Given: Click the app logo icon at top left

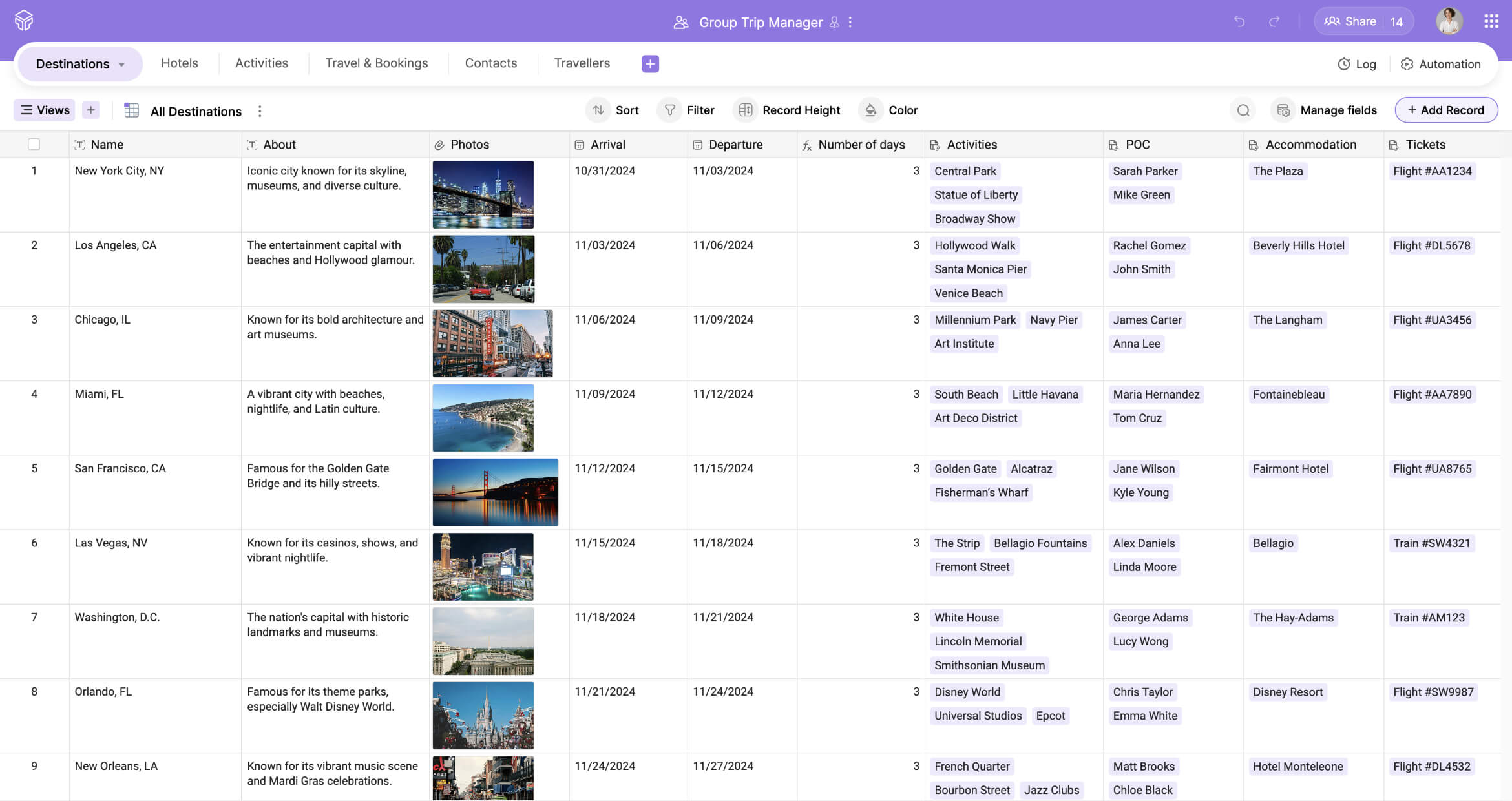Looking at the screenshot, I should click(x=24, y=21).
